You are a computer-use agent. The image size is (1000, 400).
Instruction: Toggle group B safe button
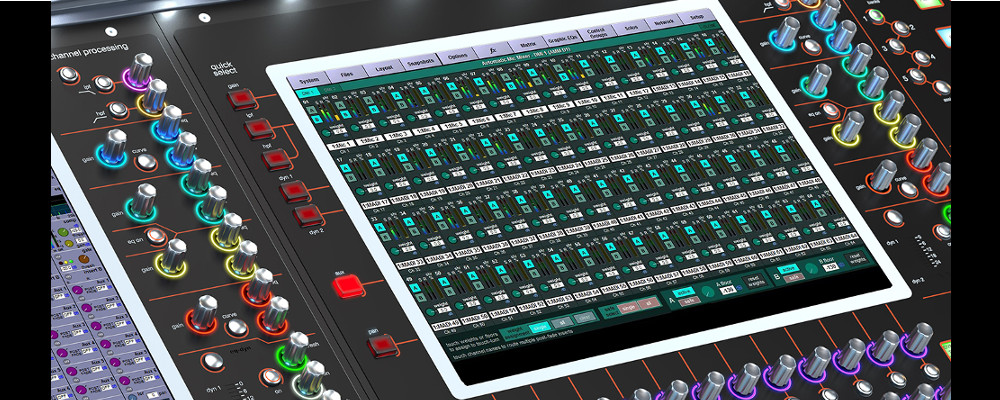click(794, 278)
